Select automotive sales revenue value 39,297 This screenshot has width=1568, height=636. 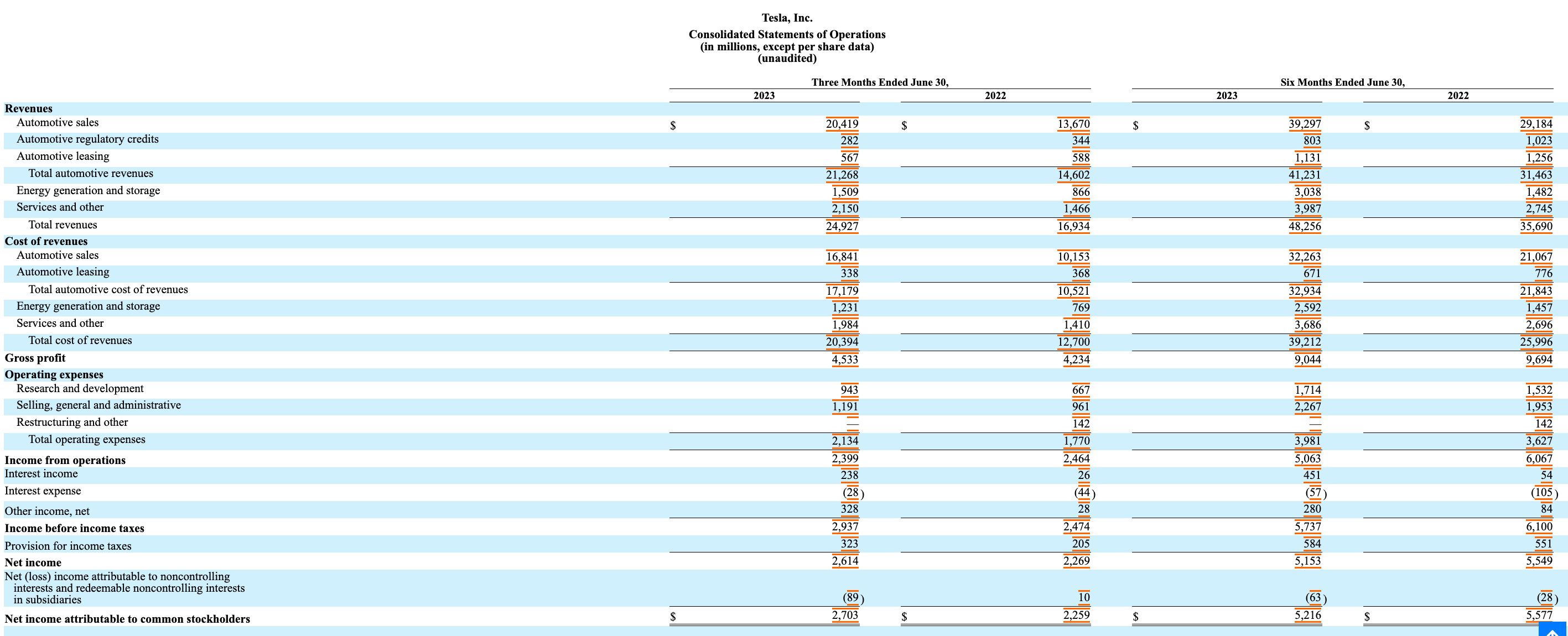click(x=1305, y=124)
